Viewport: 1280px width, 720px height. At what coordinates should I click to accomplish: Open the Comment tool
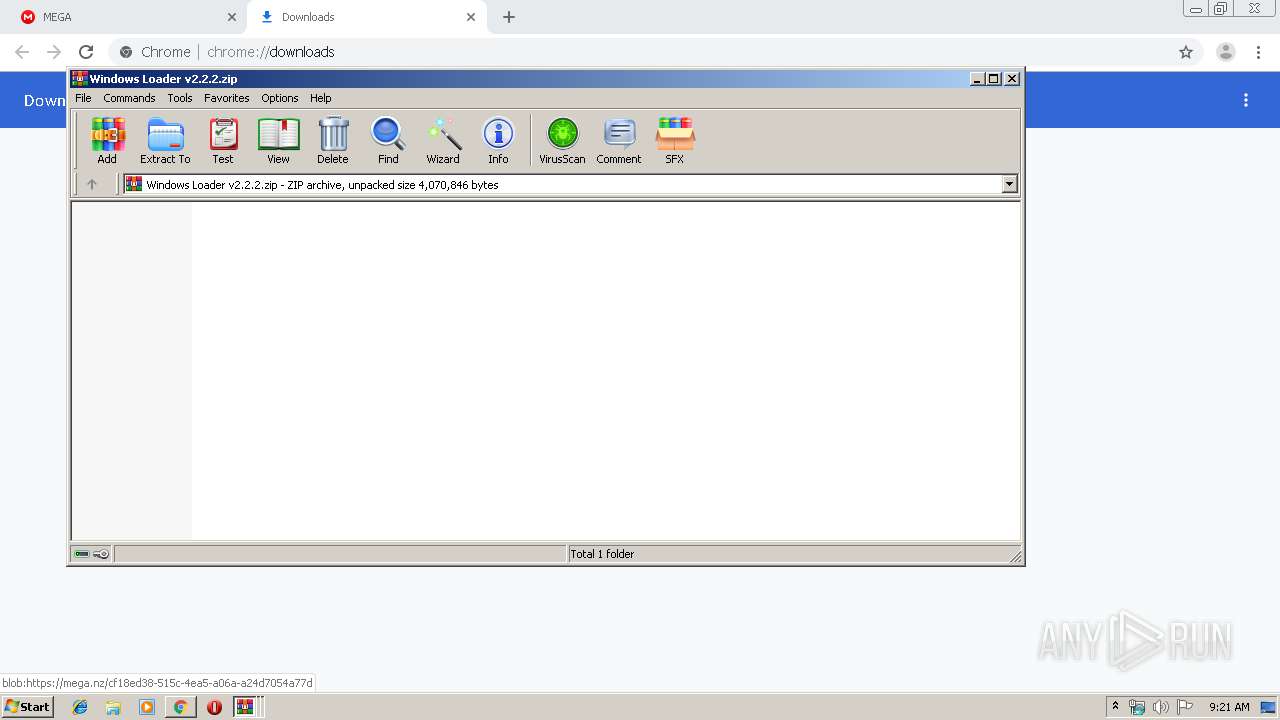coord(619,140)
